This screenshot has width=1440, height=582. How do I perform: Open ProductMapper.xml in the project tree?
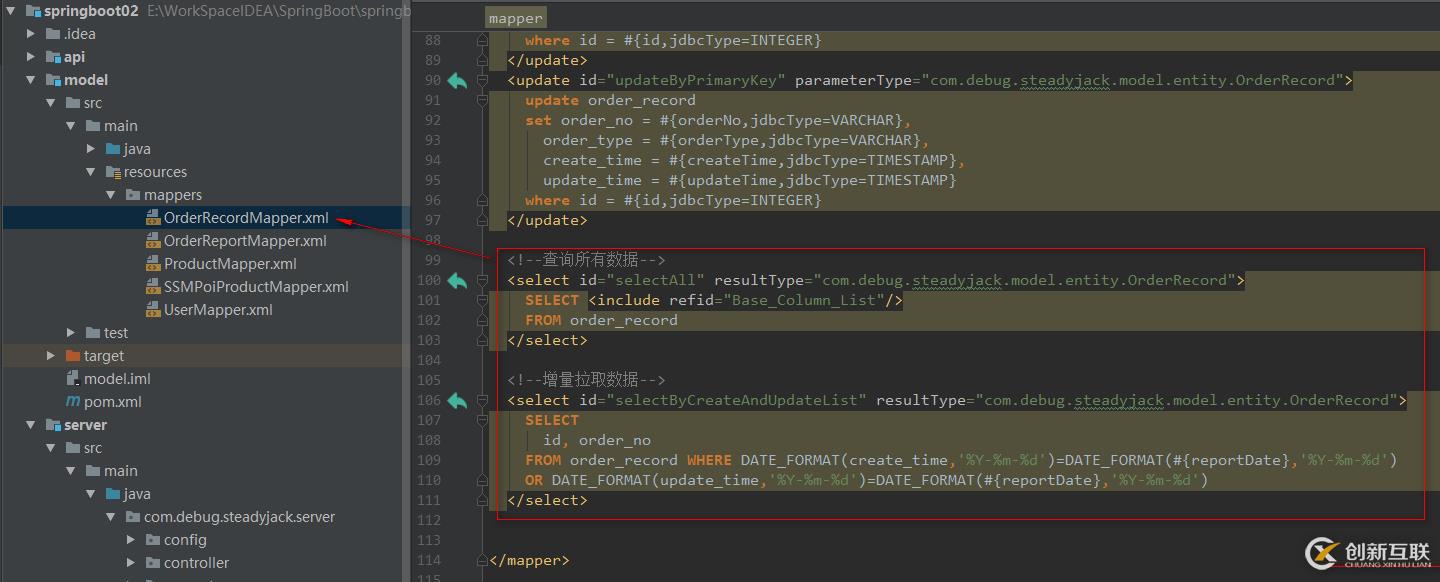click(230, 264)
